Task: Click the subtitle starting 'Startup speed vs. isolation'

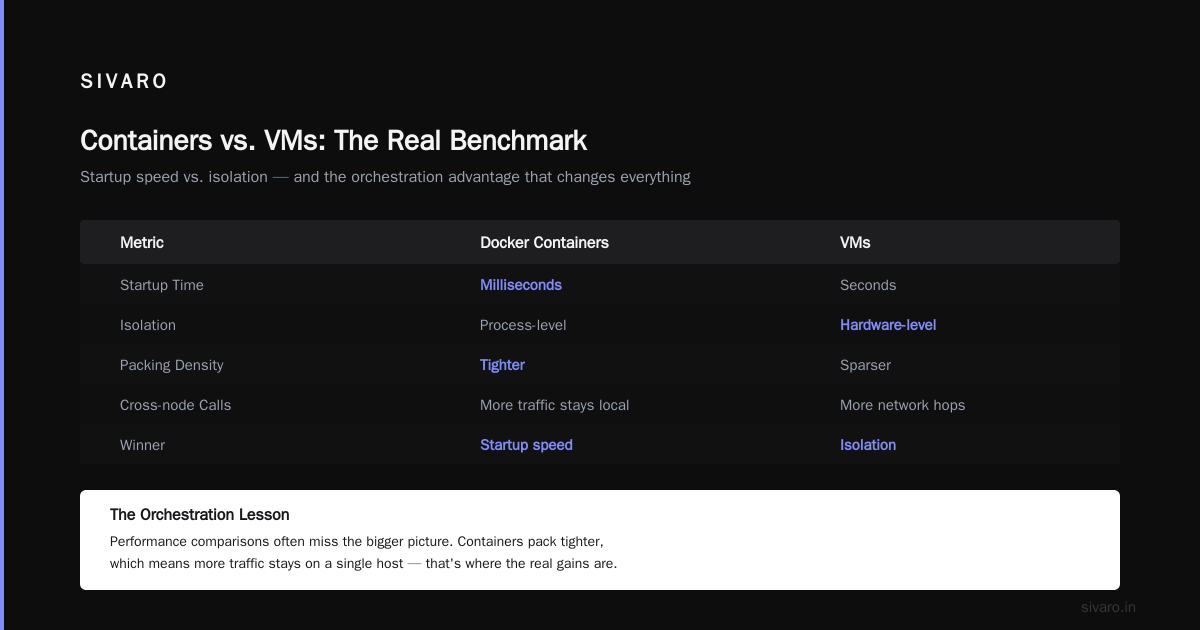Action: 385,177
